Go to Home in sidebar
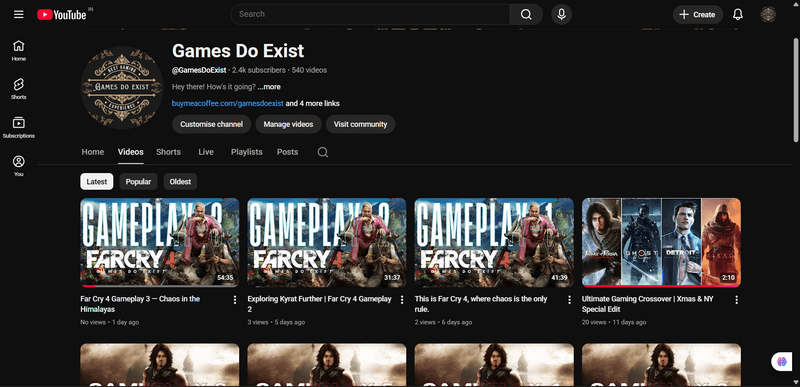The image size is (800, 387). pyautogui.click(x=19, y=50)
